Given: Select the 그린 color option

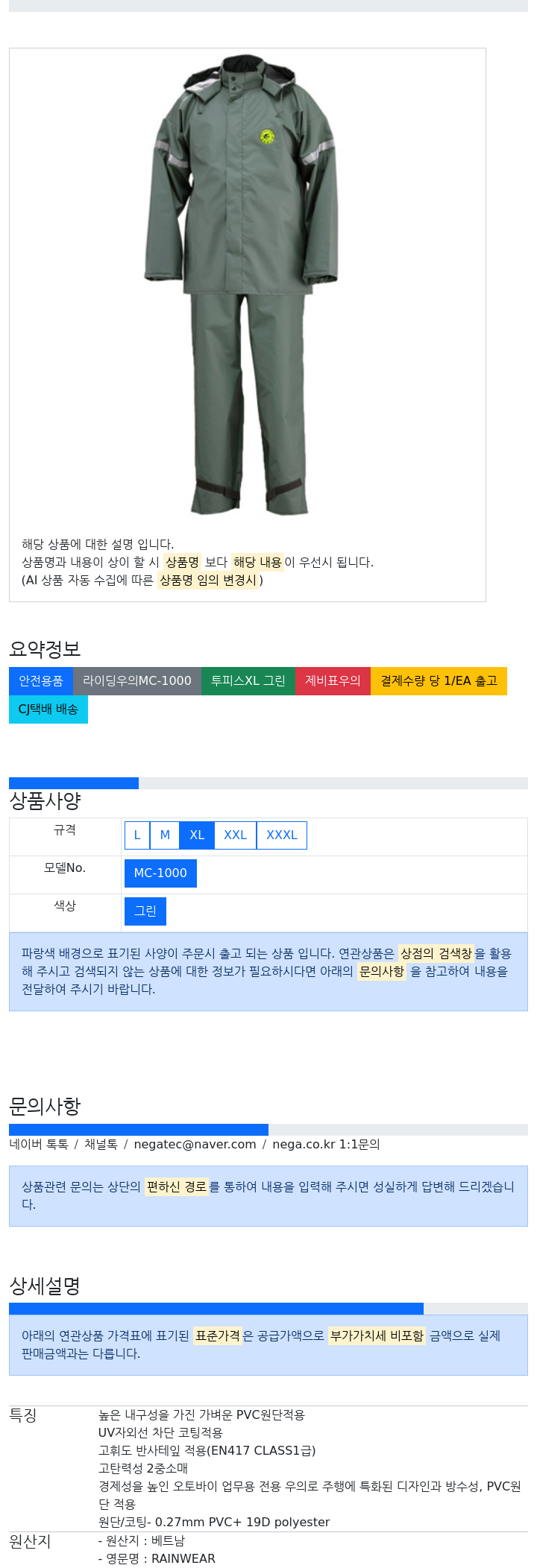Looking at the screenshot, I should [145, 911].
